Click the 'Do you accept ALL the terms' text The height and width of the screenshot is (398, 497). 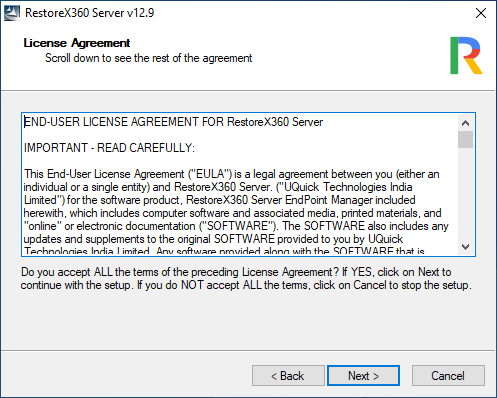[x=246, y=278]
